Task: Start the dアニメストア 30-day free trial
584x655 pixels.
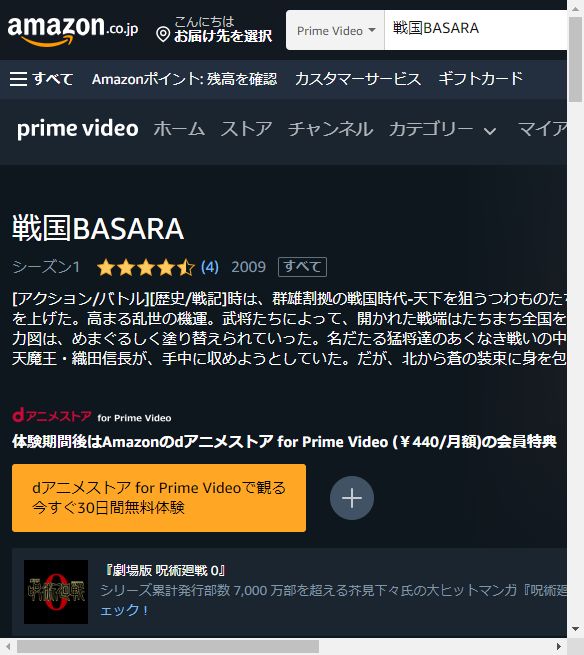Action: coord(159,498)
